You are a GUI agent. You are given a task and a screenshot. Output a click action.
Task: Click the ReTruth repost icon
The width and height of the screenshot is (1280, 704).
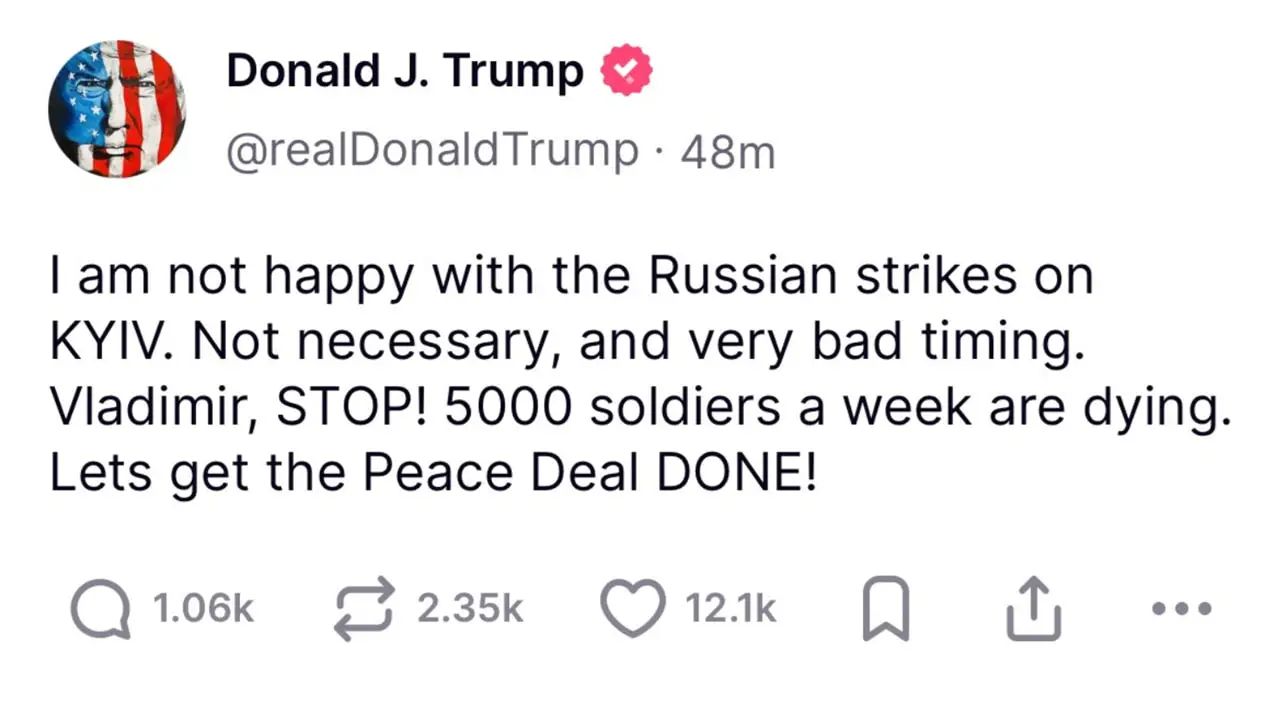tap(364, 608)
